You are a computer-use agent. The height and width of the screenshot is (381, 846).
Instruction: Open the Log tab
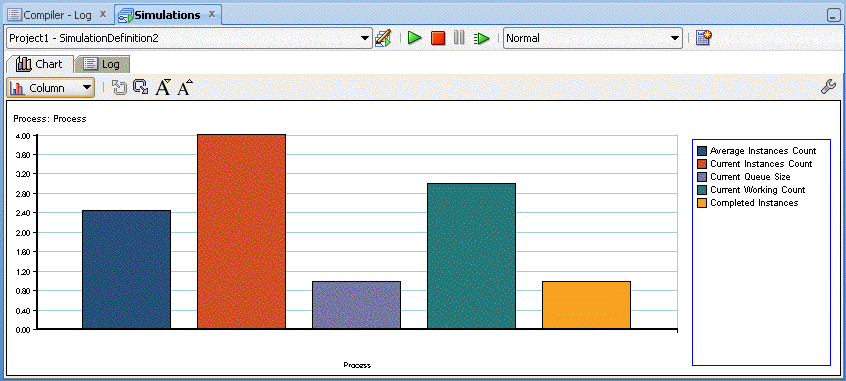[x=102, y=64]
